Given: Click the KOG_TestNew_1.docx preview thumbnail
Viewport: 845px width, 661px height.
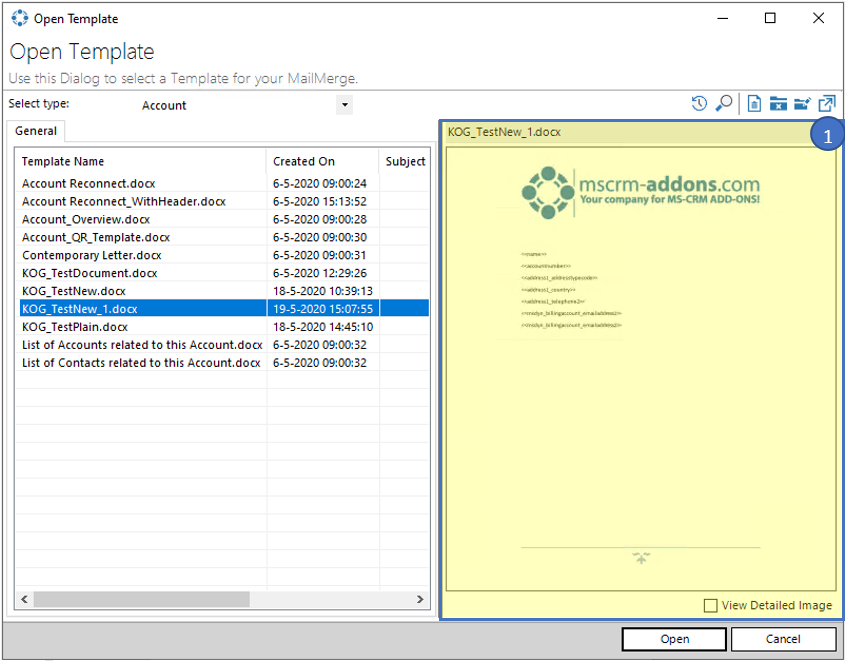Looking at the screenshot, I should 641,369.
